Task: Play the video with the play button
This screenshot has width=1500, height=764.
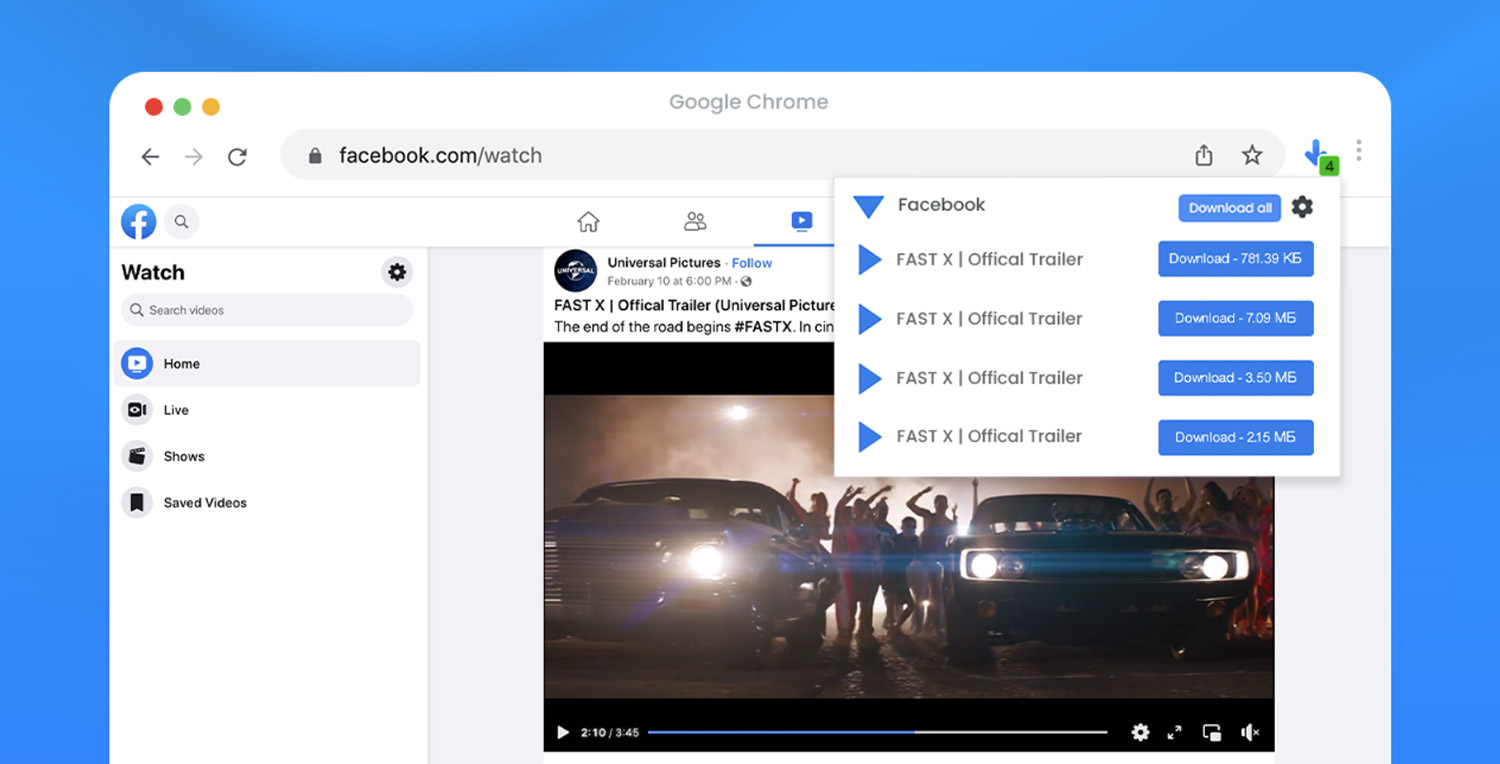Action: 563,733
